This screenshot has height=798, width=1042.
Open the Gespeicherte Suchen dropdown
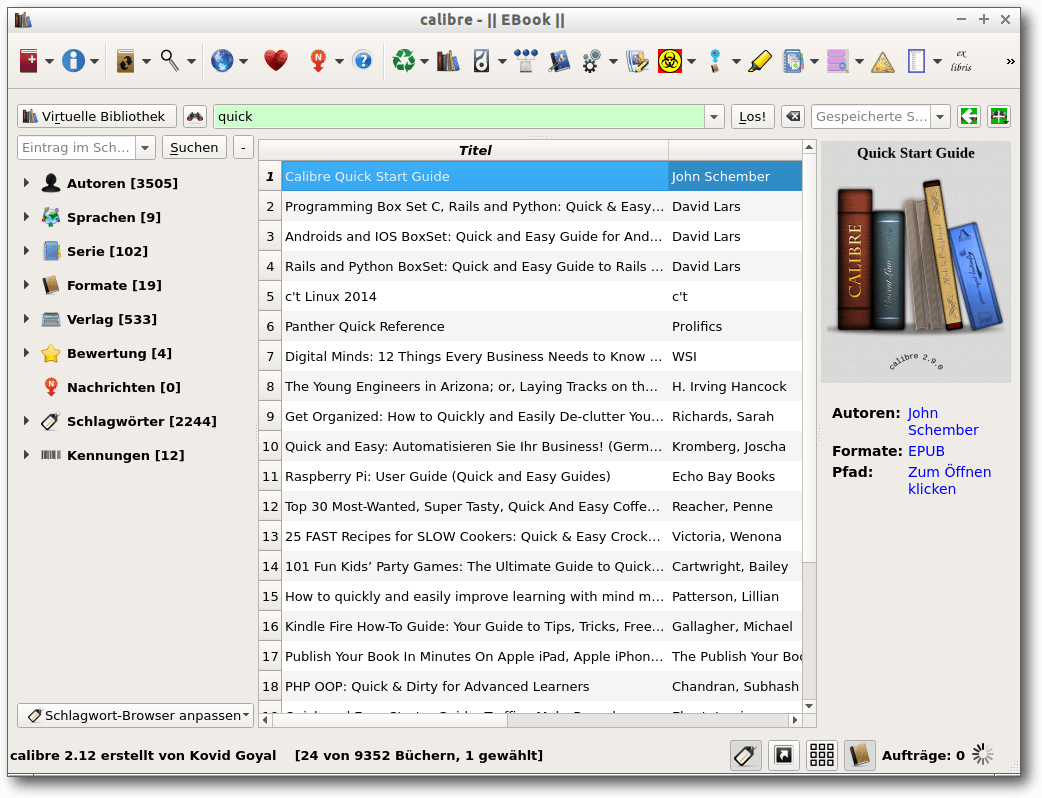point(940,117)
